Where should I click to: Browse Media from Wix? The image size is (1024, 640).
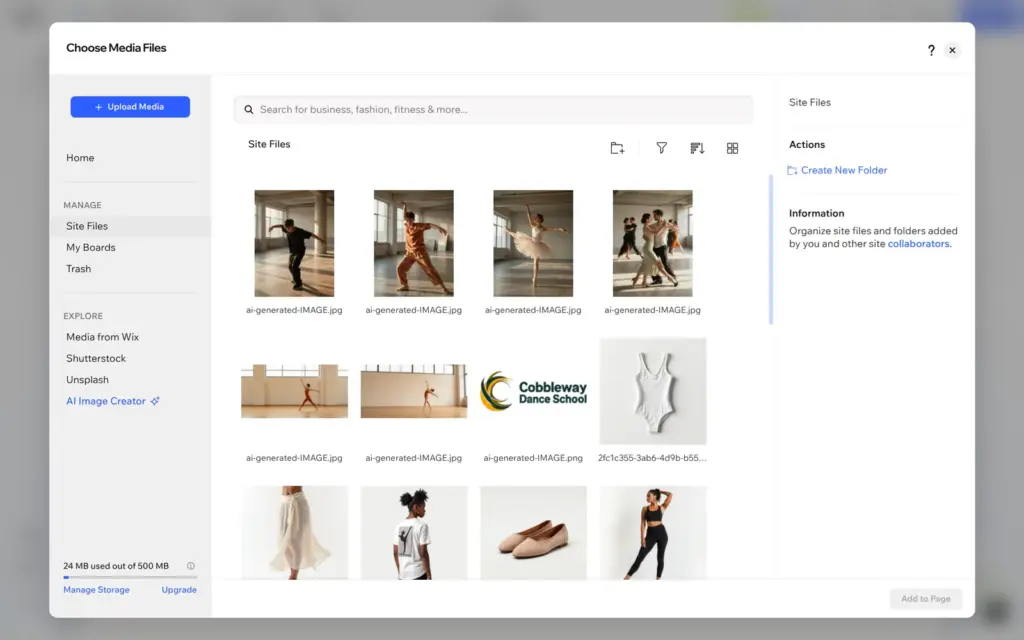[103, 337]
